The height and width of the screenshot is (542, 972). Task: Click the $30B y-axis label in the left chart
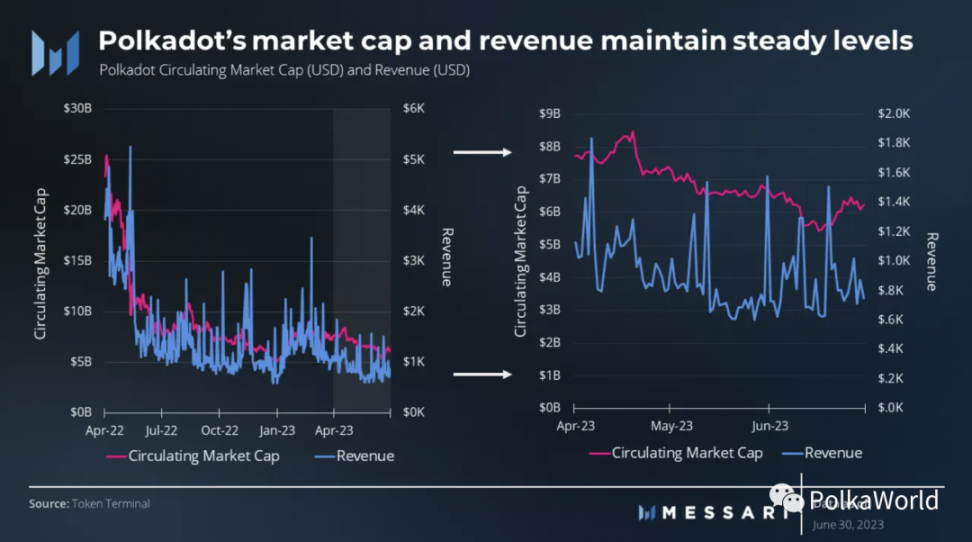pyautogui.click(x=77, y=109)
